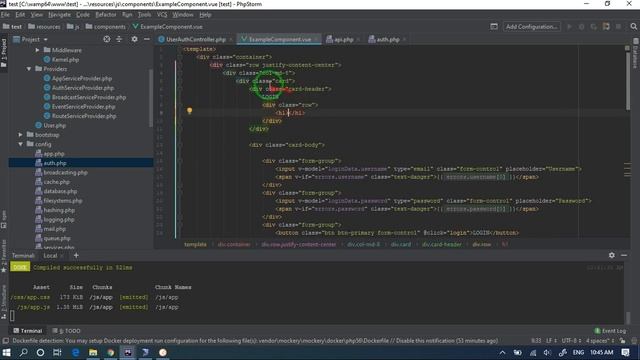Select logging.php in config
The height and width of the screenshot is (360, 640).
coord(59,220)
